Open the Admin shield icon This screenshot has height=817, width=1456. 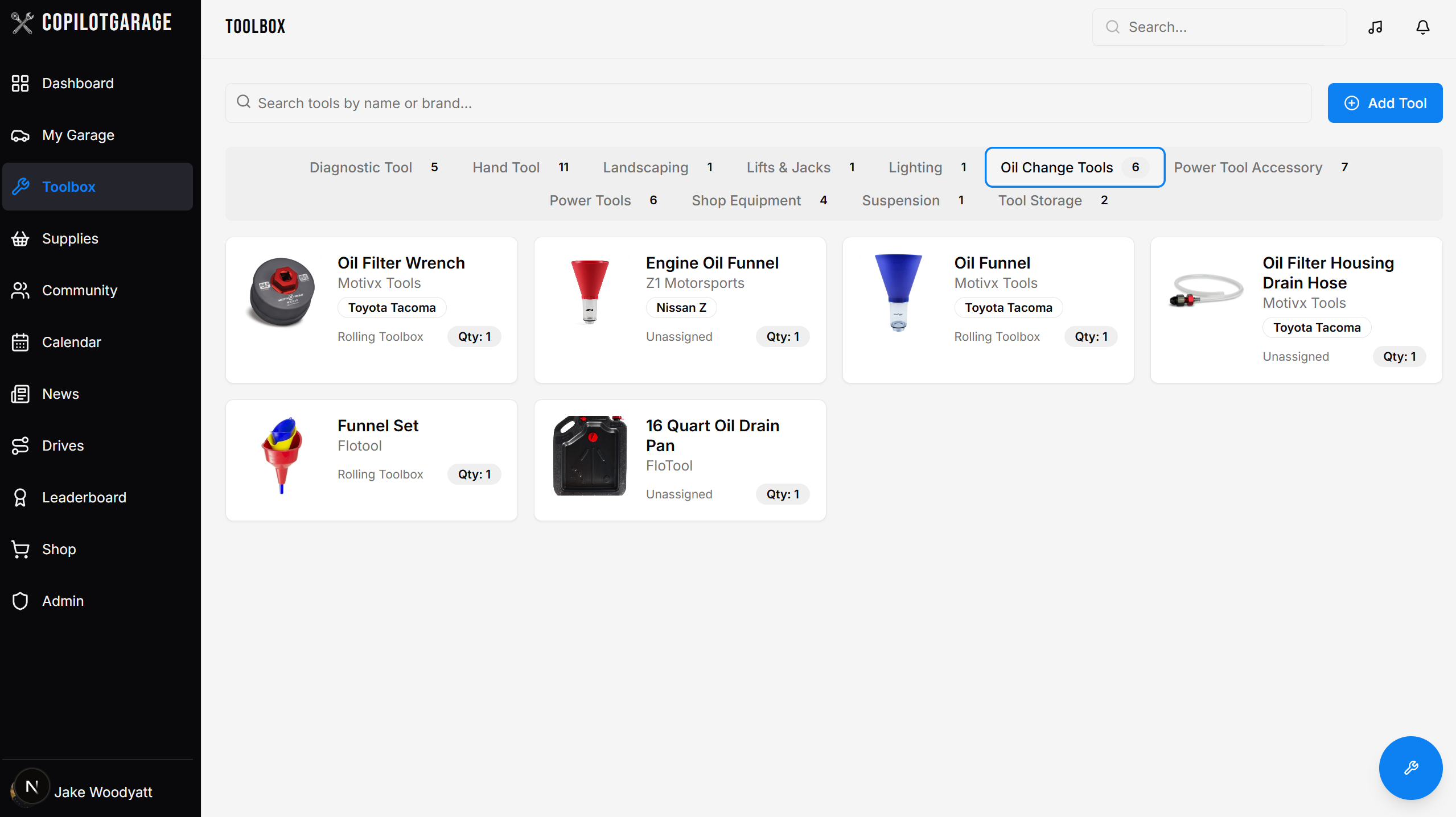(x=20, y=601)
